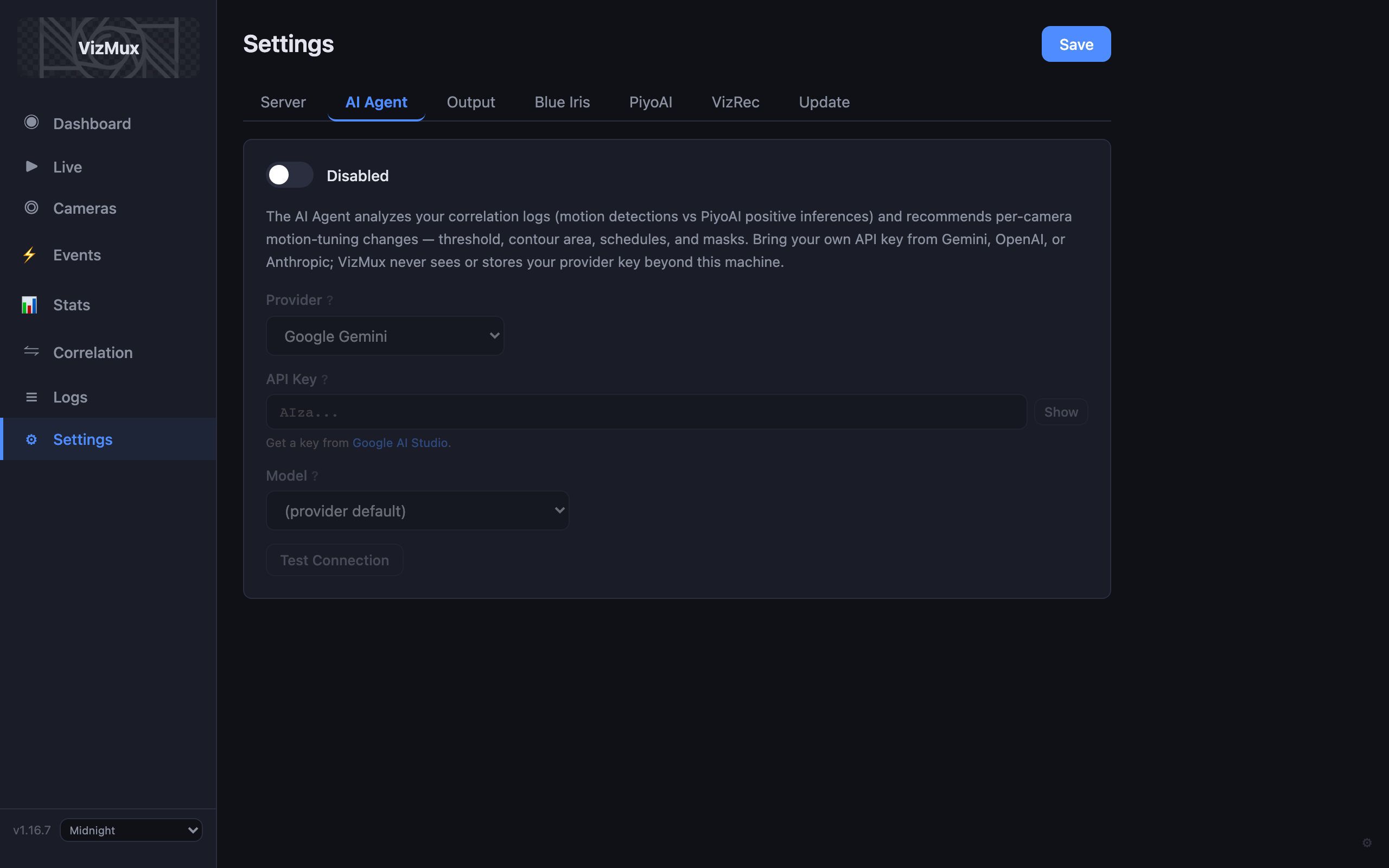1389x868 pixels.
Task: Open the Blue Iris tab
Action: click(x=563, y=102)
